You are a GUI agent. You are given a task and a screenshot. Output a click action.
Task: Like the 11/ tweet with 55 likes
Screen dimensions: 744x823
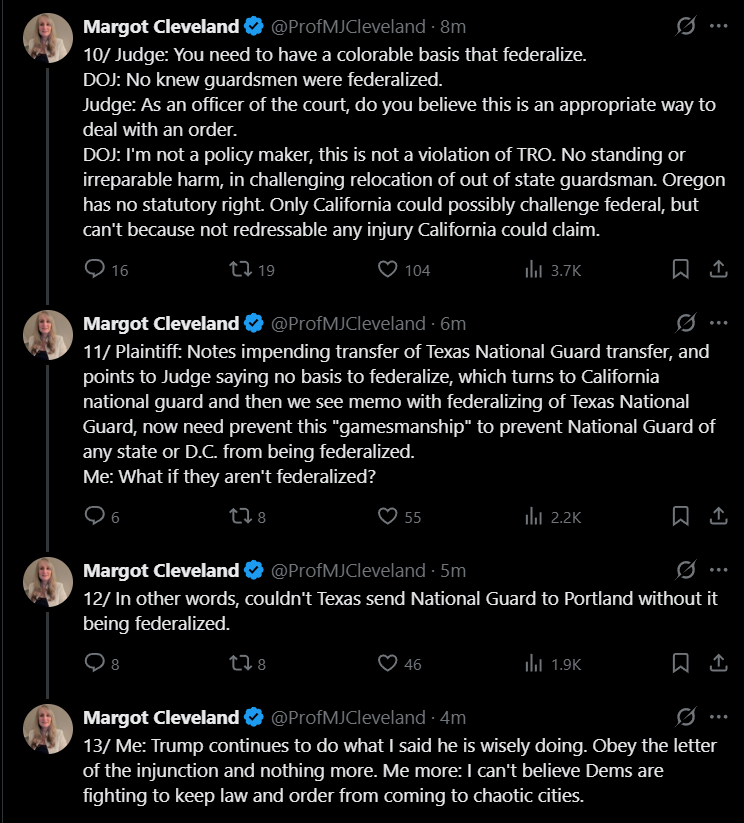389,516
